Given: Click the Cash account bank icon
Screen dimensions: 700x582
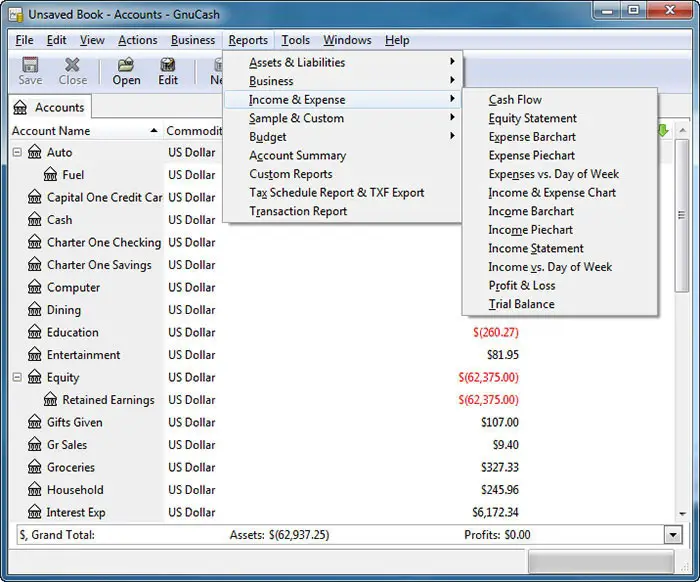Looking at the screenshot, I should [35, 220].
